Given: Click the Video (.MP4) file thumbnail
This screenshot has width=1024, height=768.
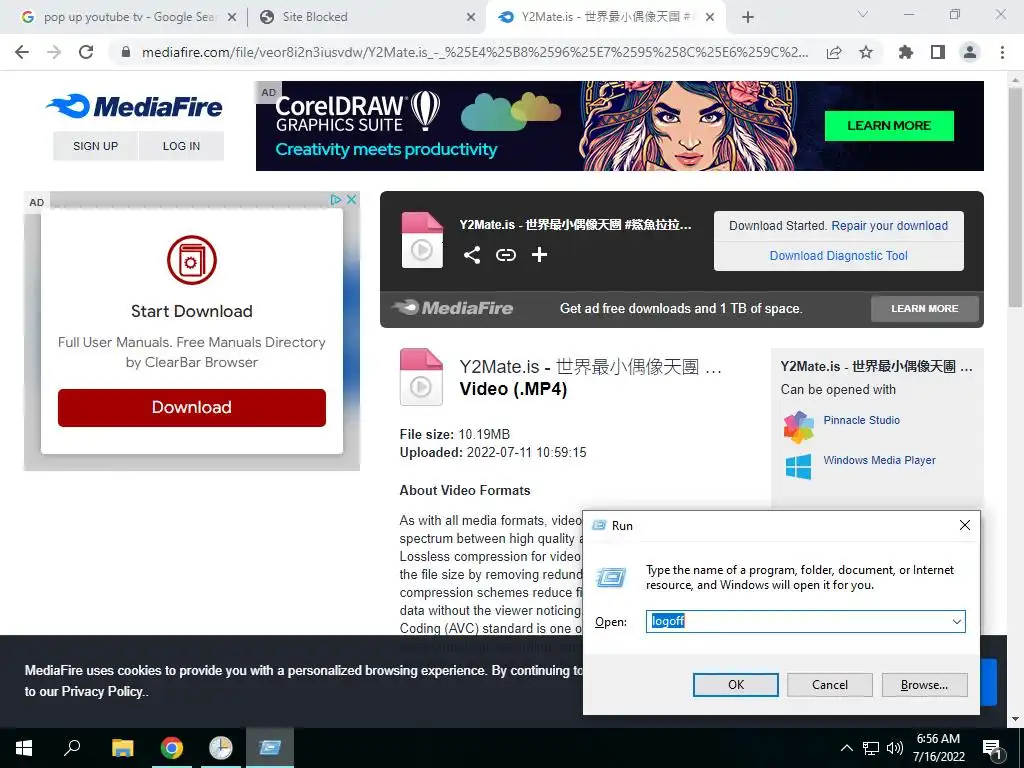Looking at the screenshot, I should (421, 377).
